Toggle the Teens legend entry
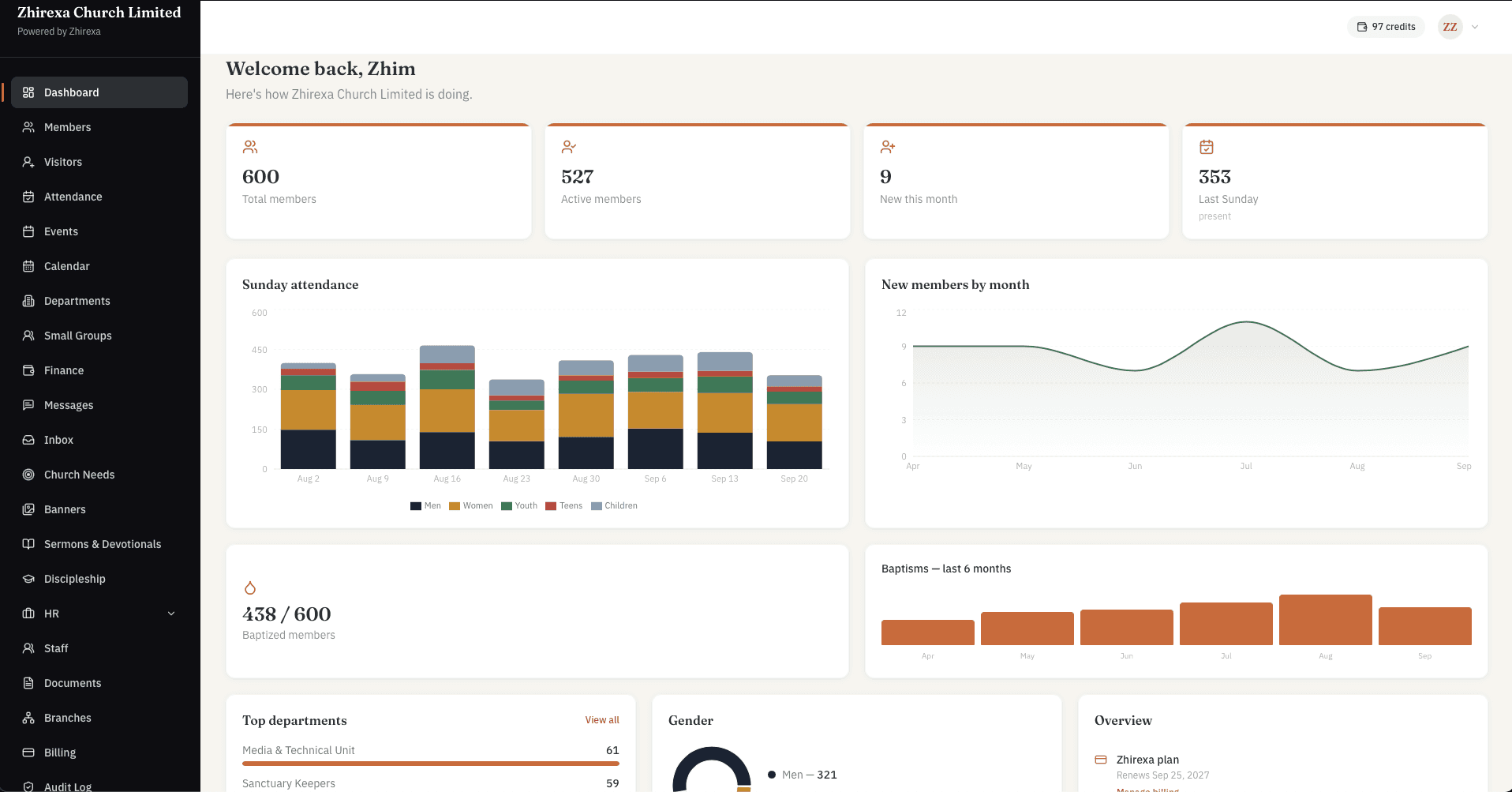Image resolution: width=1512 pixels, height=792 pixels. (564, 506)
